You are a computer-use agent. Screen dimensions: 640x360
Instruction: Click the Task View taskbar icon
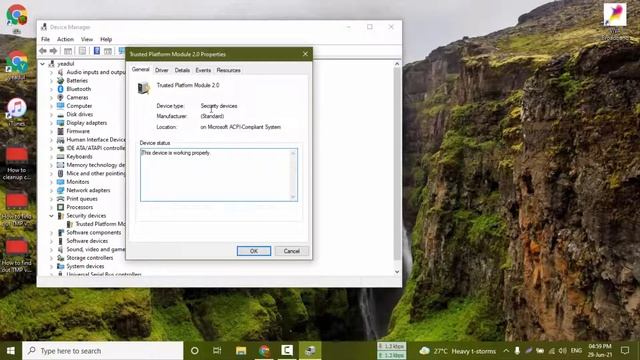point(217,351)
